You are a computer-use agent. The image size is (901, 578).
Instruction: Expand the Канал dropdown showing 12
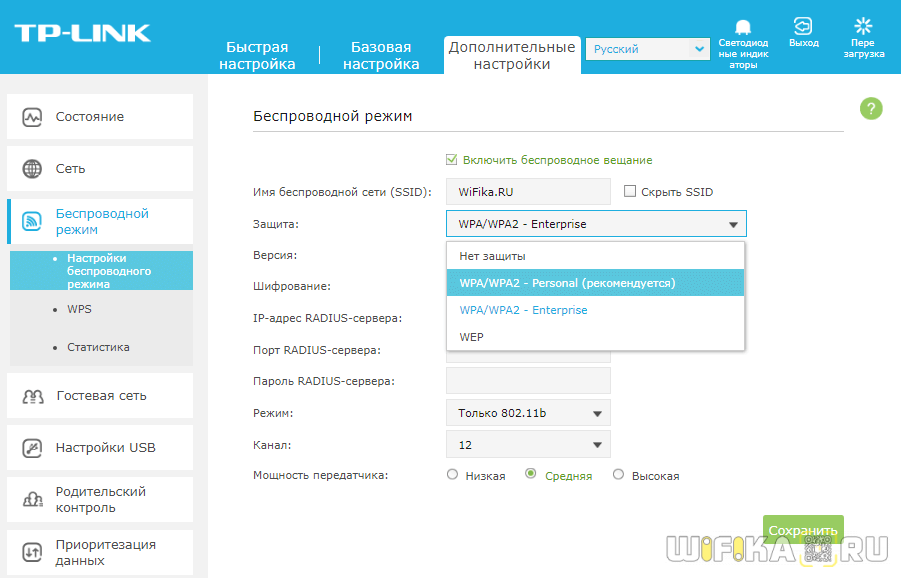pyautogui.click(x=527, y=445)
